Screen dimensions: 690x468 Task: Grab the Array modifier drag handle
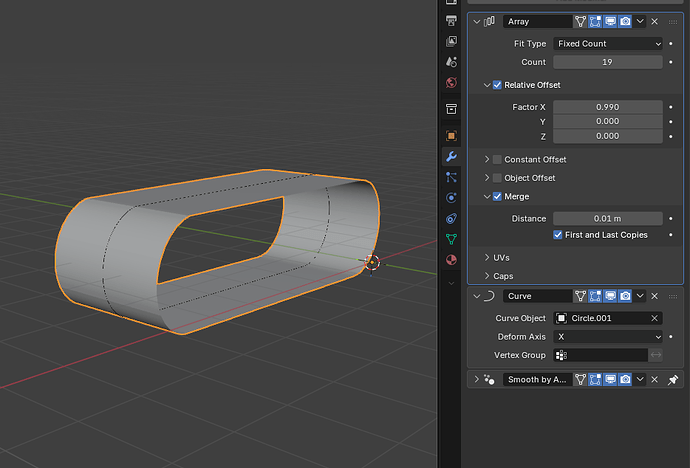[x=672, y=22]
